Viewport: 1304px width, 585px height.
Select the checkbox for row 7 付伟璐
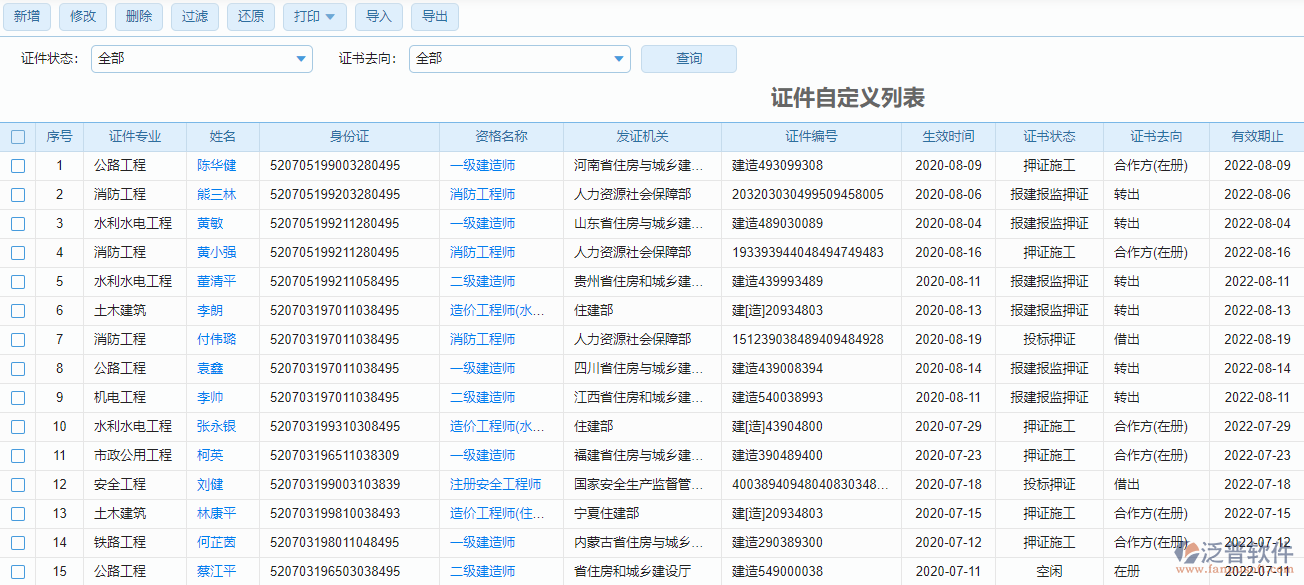(x=18, y=340)
